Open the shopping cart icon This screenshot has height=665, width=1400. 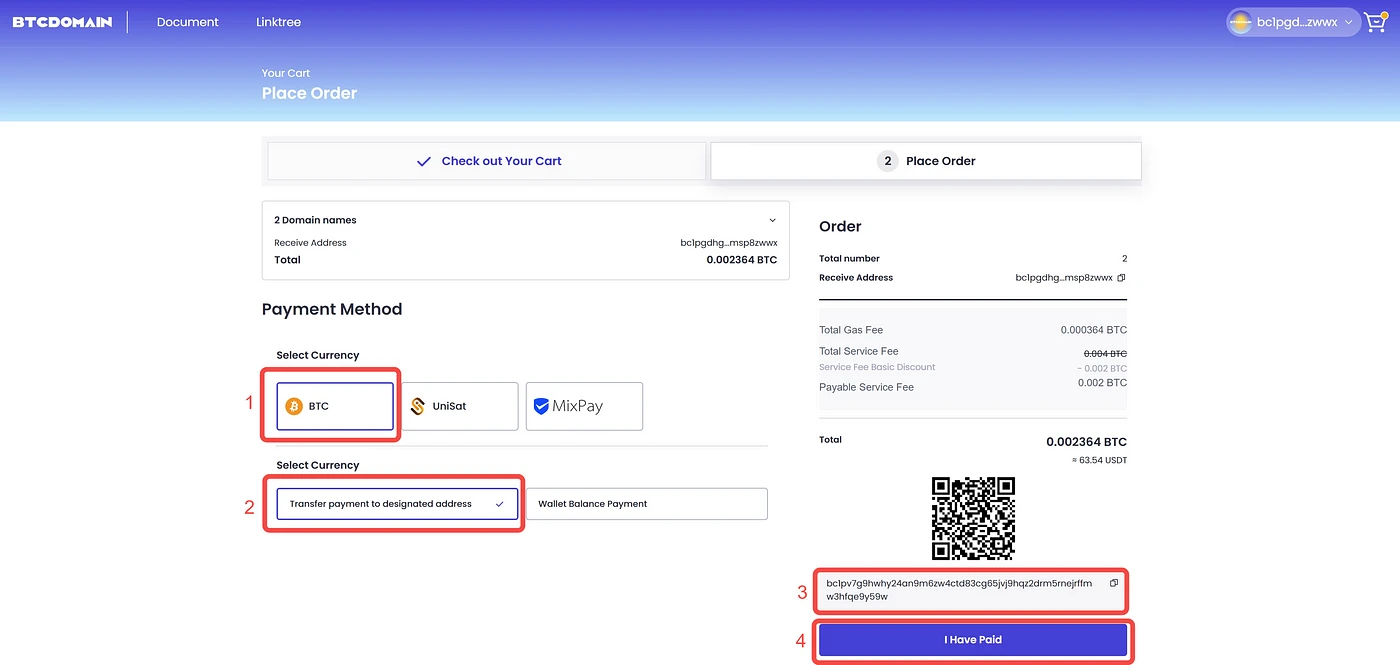click(x=1375, y=22)
